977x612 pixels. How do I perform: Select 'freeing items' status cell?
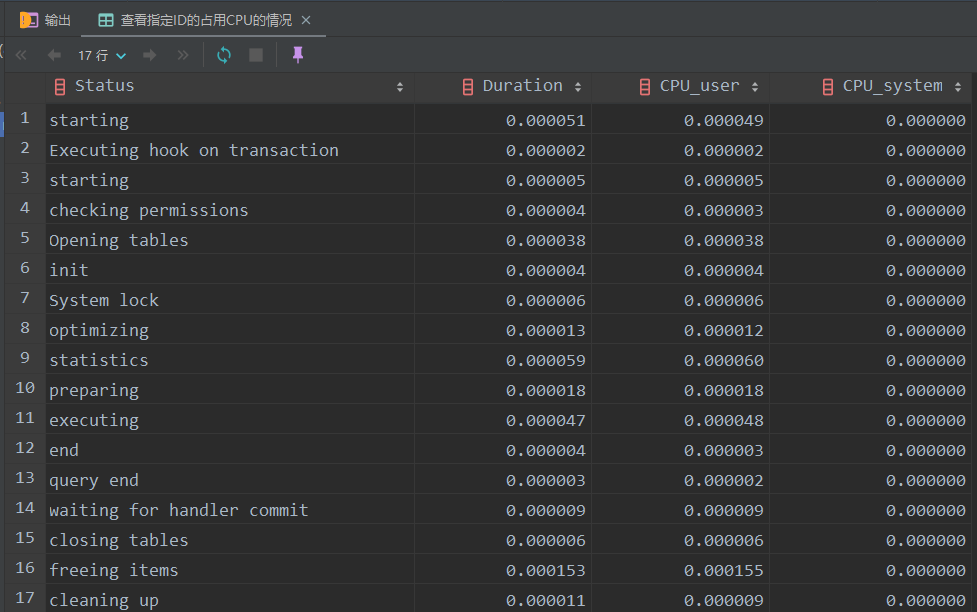pos(230,570)
